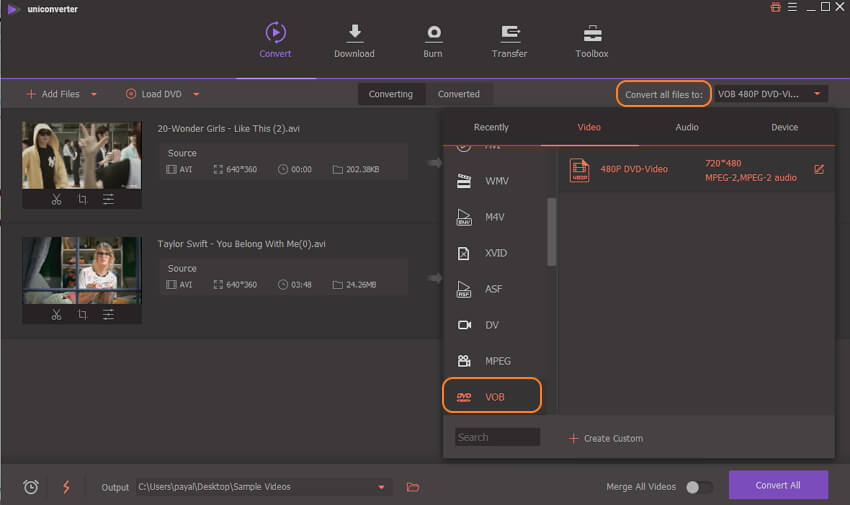850x505 pixels.
Task: Switch to the Recently tab
Action: tap(491, 127)
